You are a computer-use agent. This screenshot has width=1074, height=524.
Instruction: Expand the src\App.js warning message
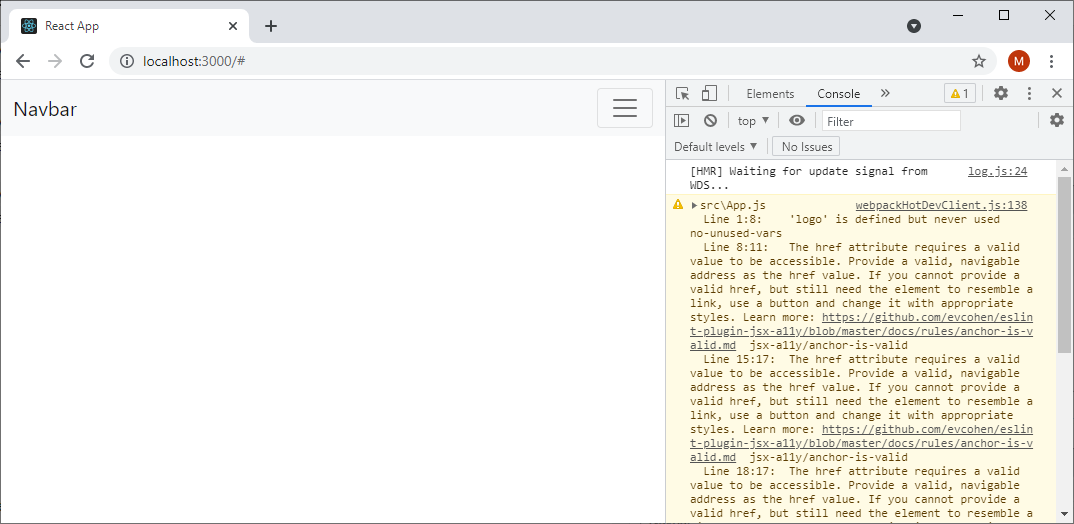695,205
